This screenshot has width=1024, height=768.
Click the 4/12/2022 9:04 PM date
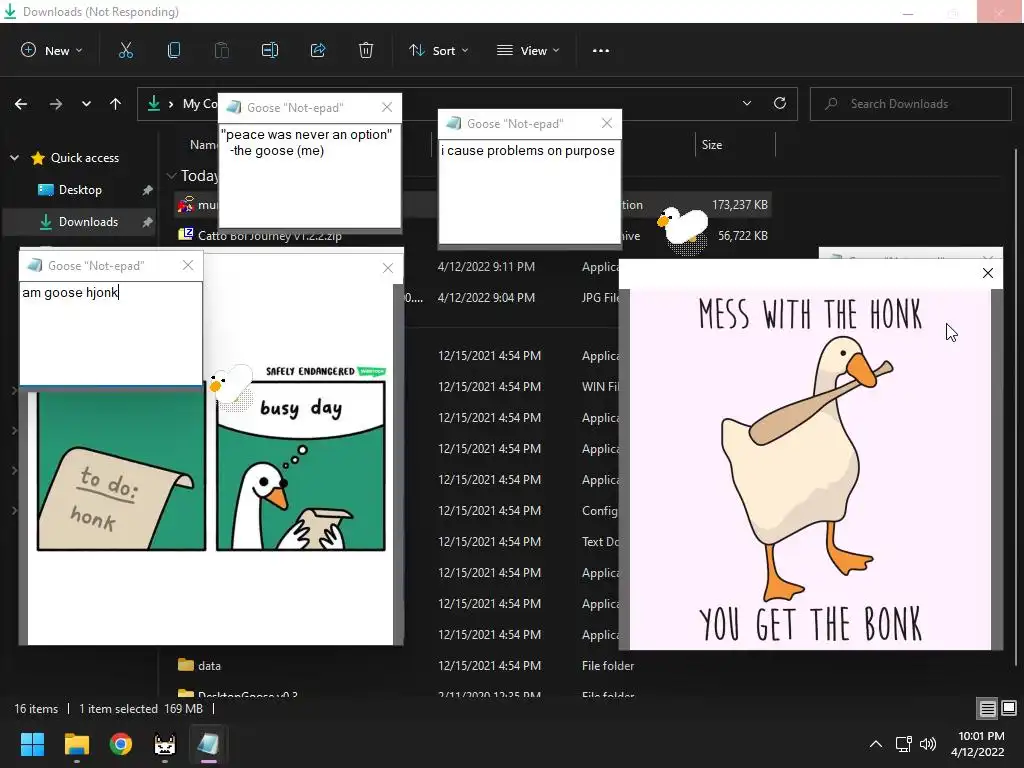[487, 298]
